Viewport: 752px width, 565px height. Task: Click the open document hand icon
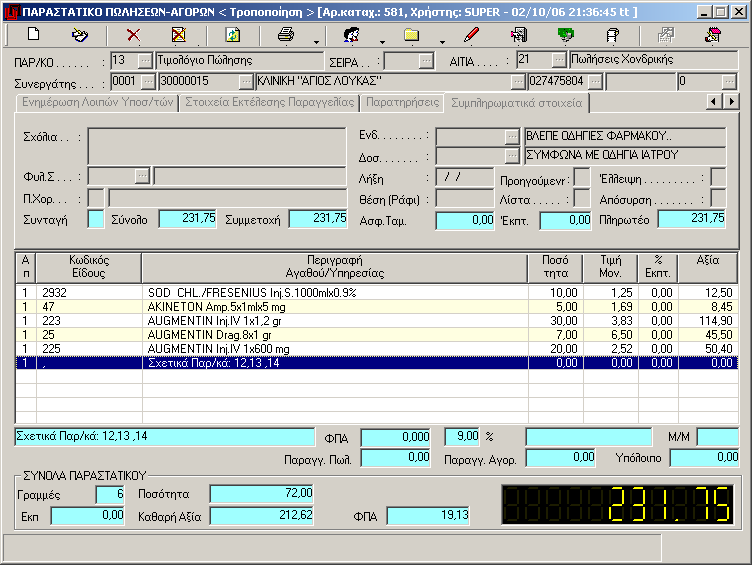80,35
